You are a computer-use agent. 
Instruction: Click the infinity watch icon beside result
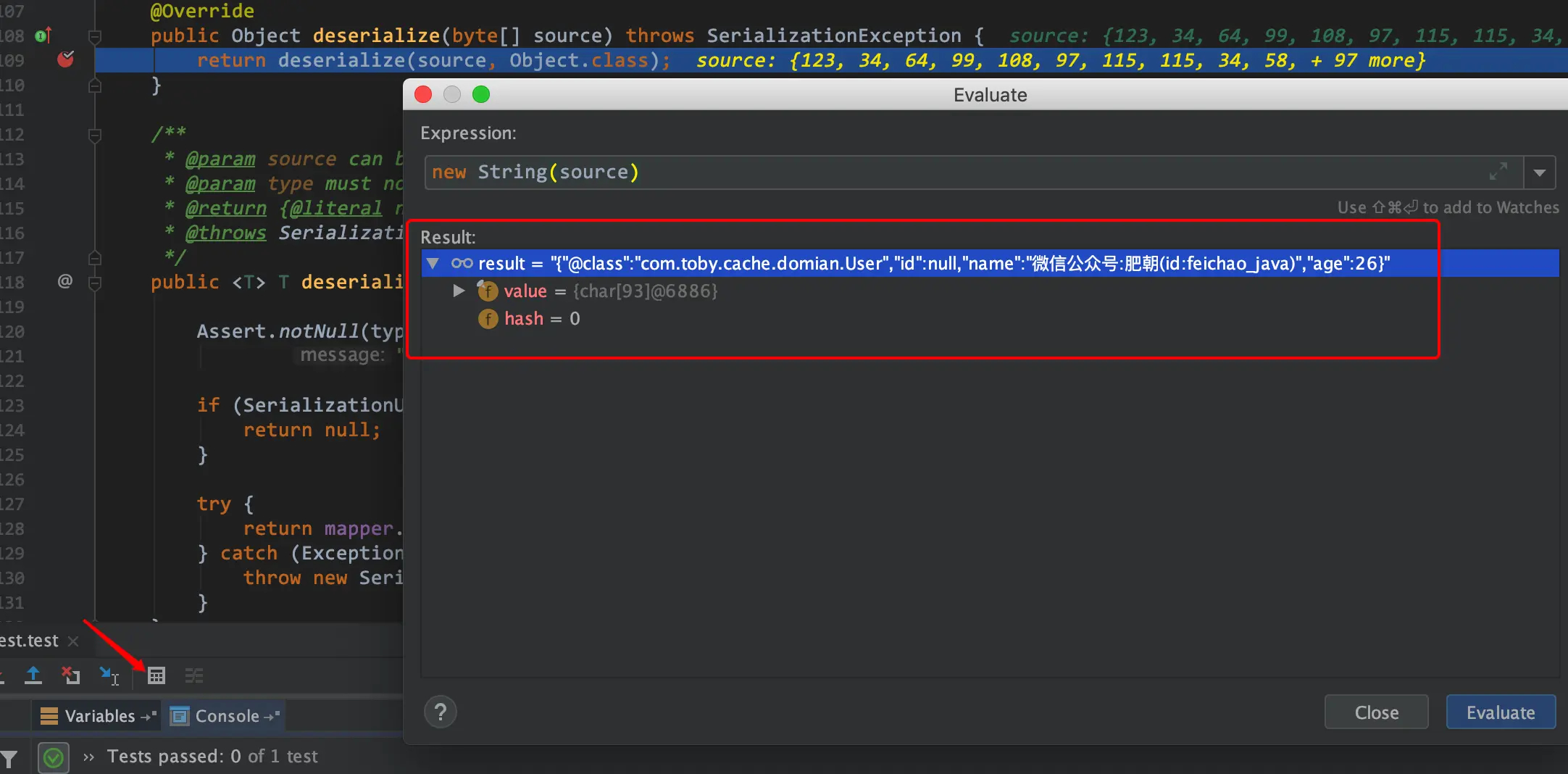(462, 263)
